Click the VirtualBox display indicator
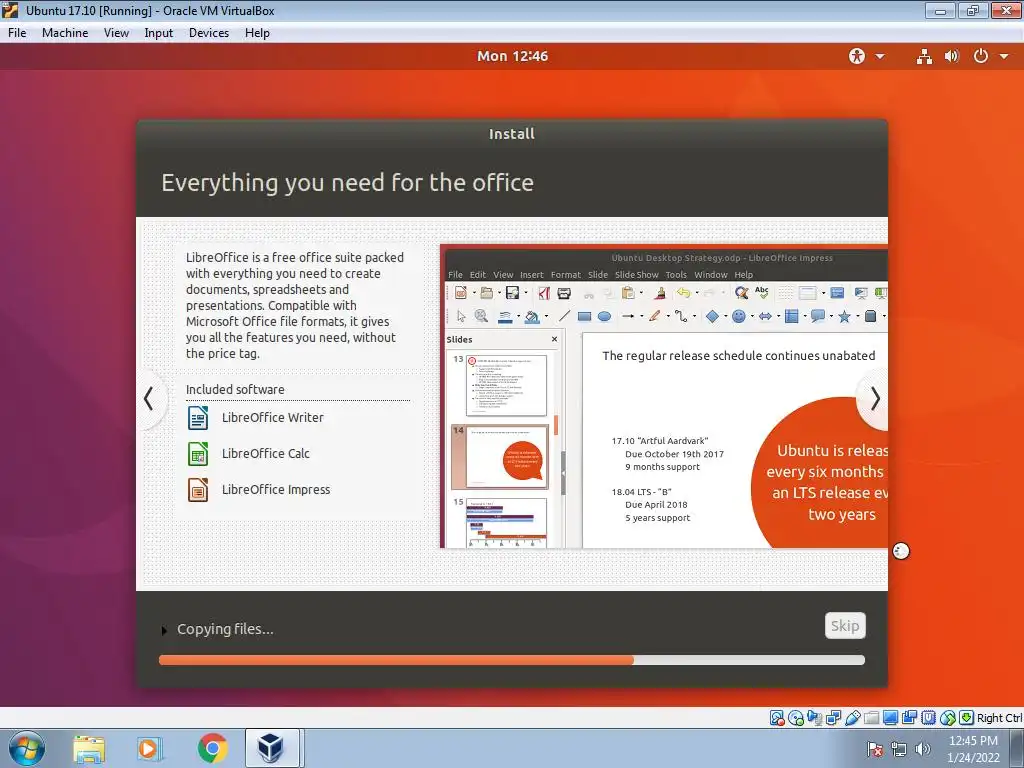The image size is (1024, 768). [x=890, y=718]
